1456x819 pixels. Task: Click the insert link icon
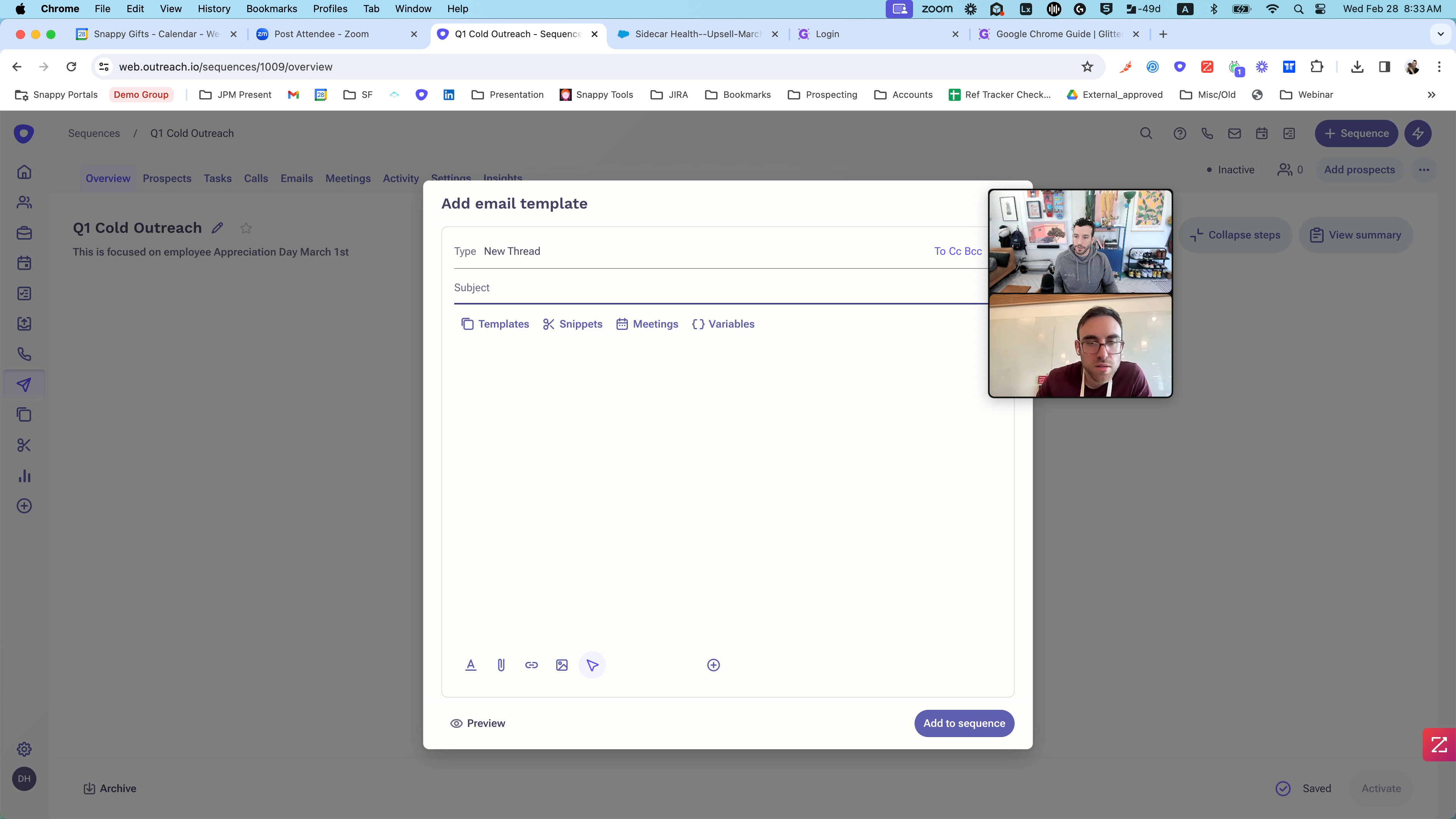(x=531, y=665)
